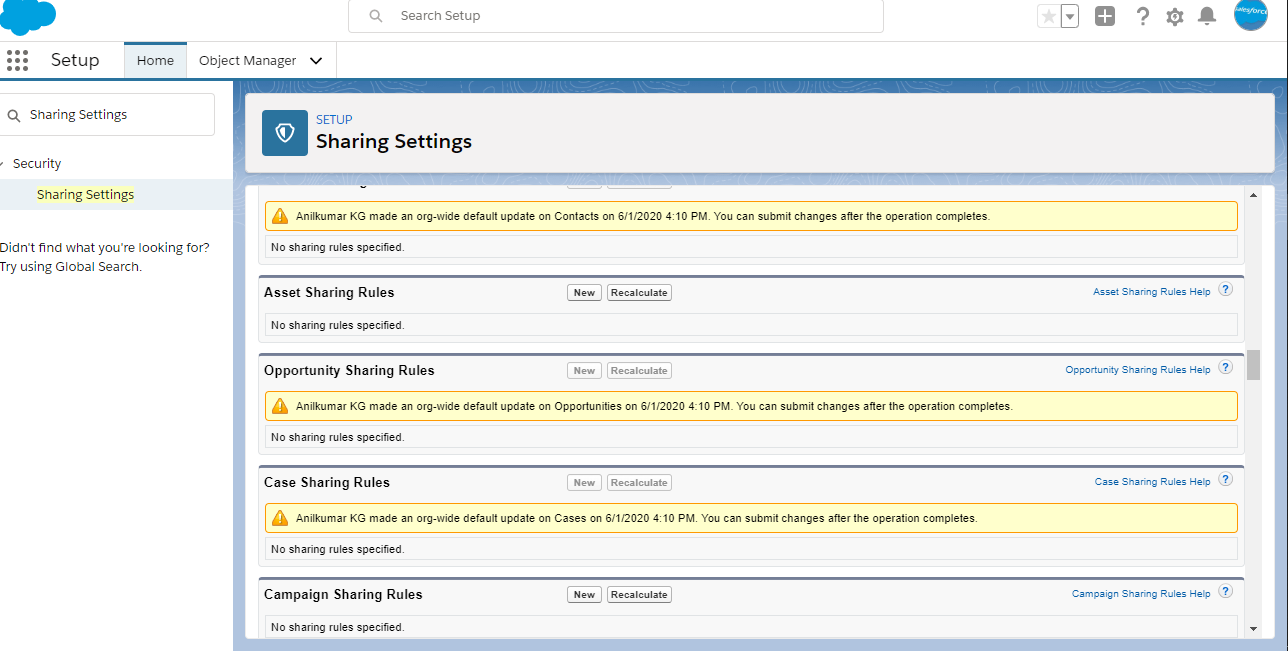Click the Asset Sharing Rules help icon
The height and width of the screenshot is (651, 1288).
click(x=1225, y=290)
